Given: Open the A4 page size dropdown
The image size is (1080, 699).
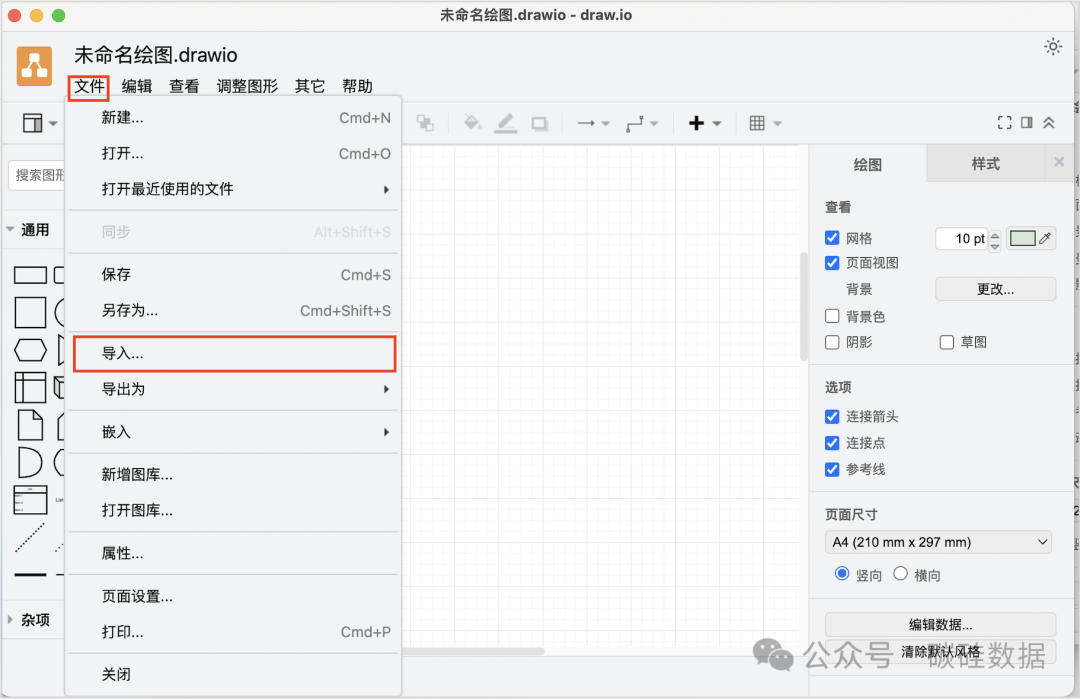Looking at the screenshot, I should [x=939, y=542].
